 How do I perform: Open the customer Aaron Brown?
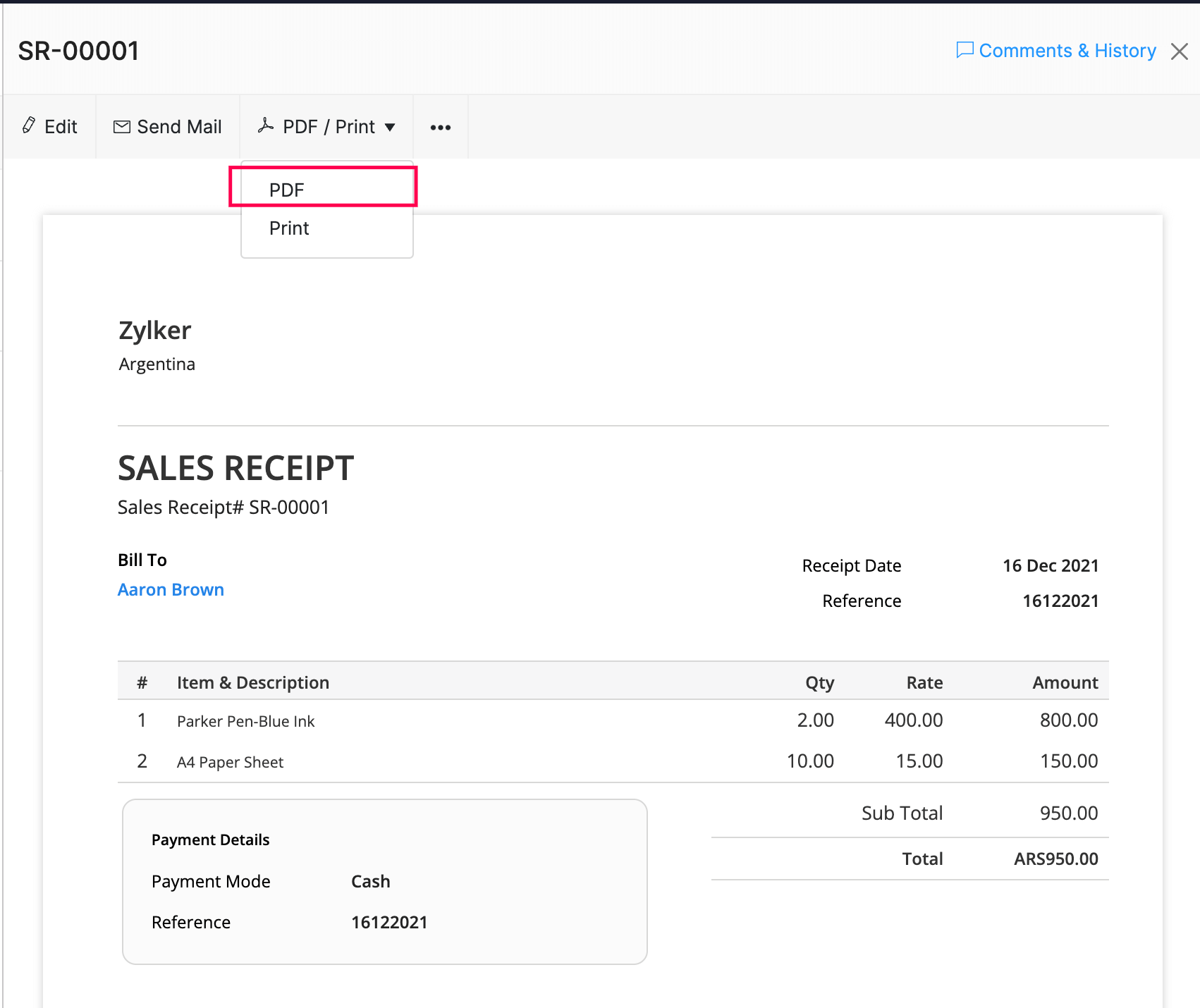[171, 589]
